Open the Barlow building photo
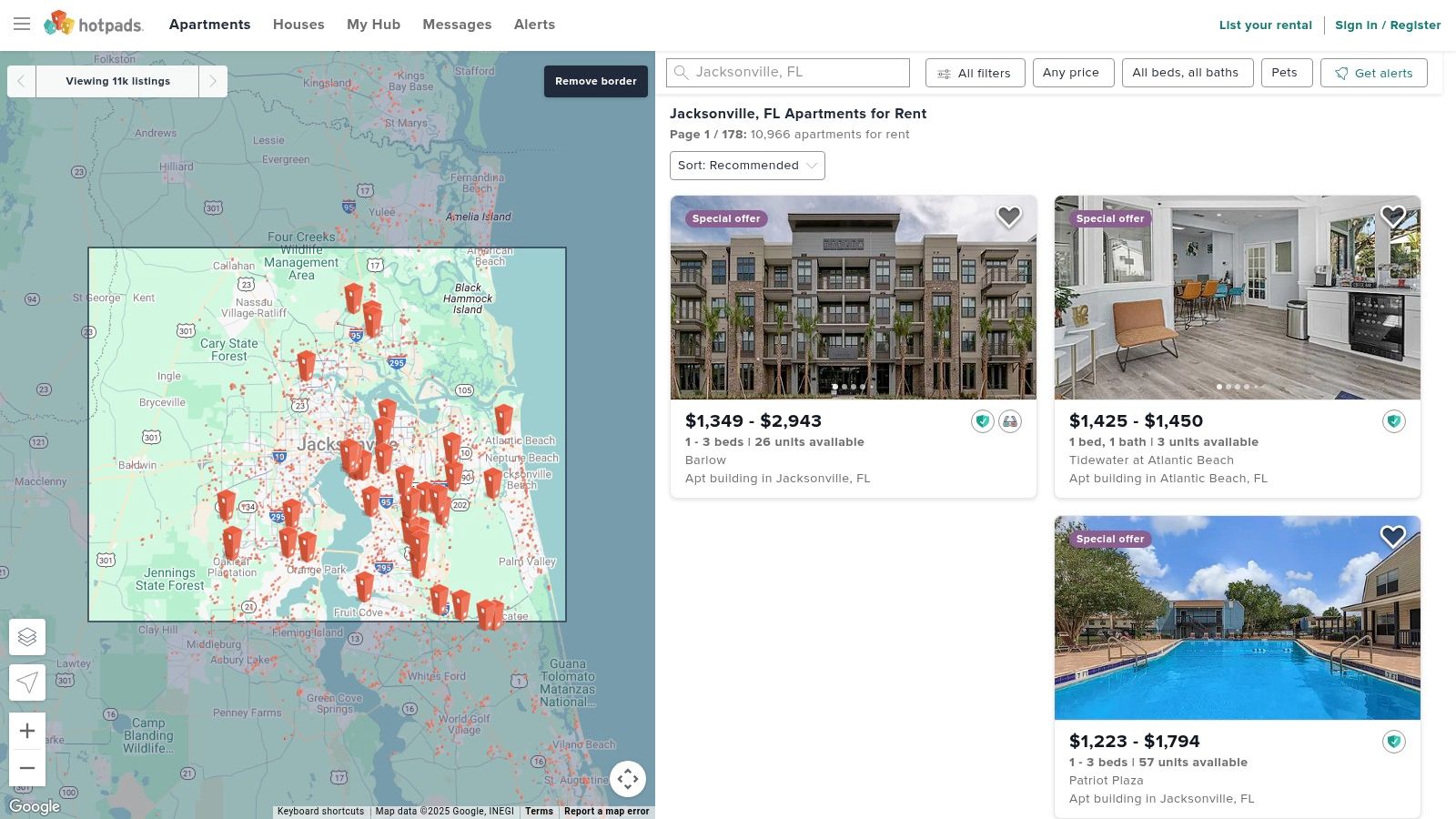This screenshot has width=1456, height=819. pos(854,298)
